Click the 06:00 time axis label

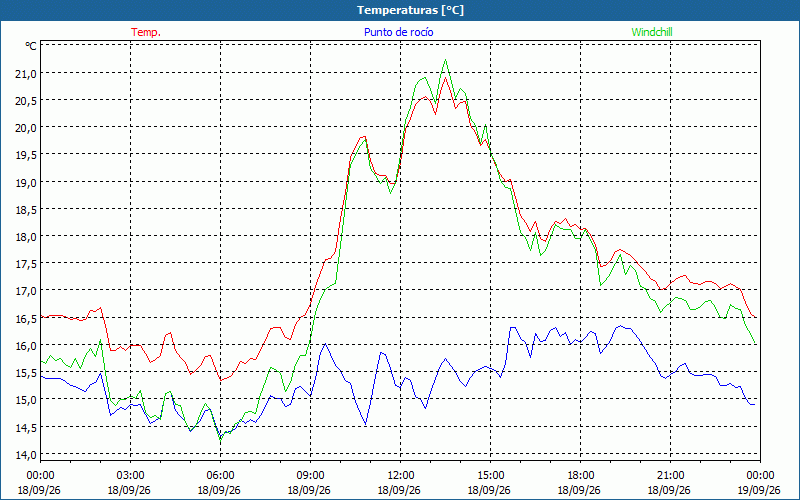pyautogui.click(x=220, y=476)
